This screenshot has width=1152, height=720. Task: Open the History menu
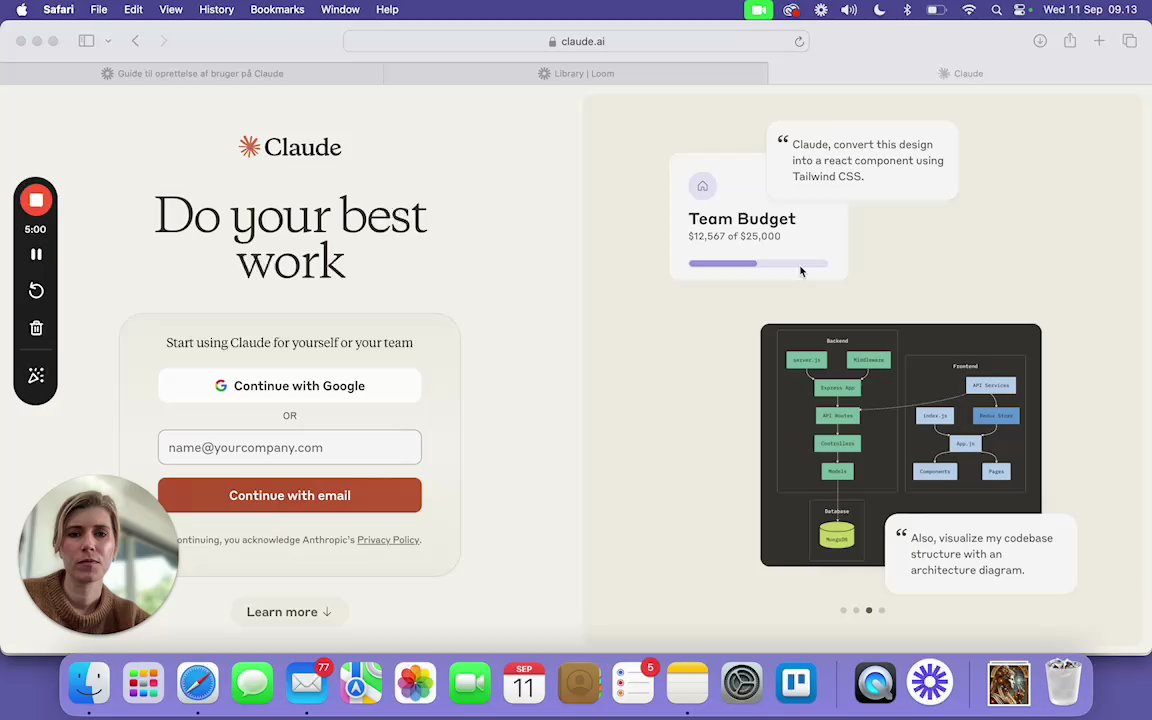pos(216,10)
